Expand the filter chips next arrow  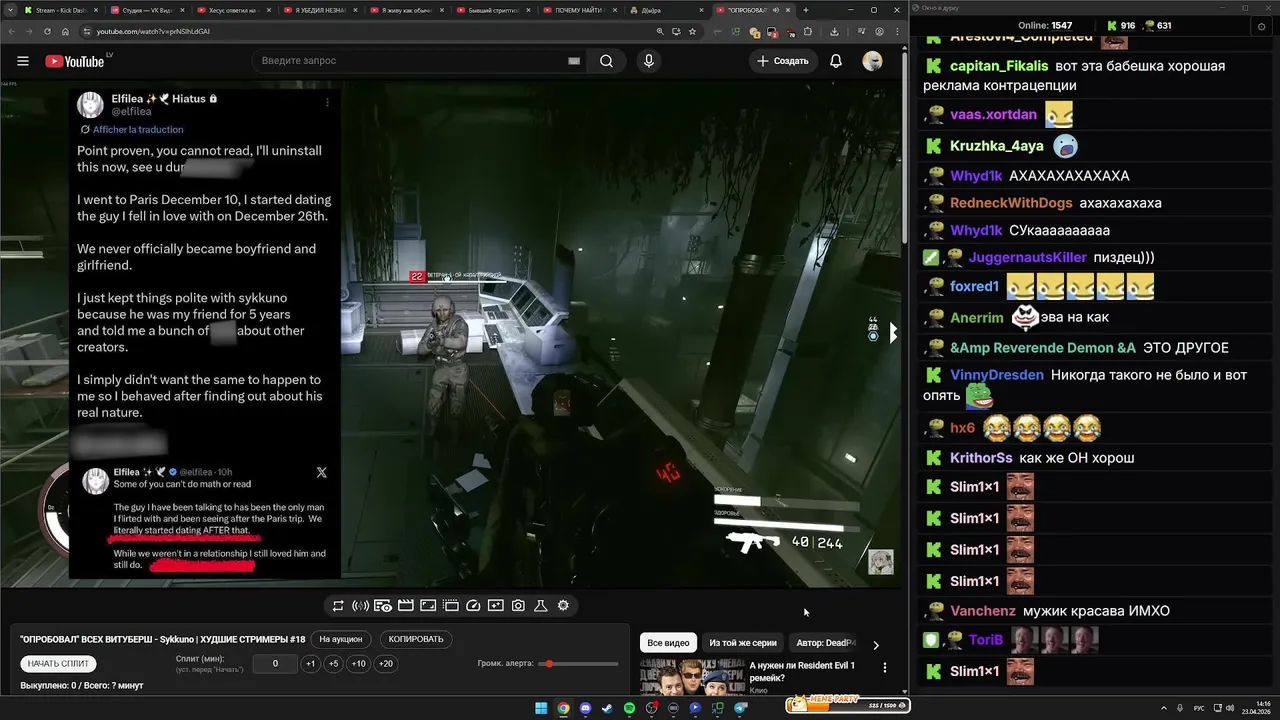tap(876, 645)
